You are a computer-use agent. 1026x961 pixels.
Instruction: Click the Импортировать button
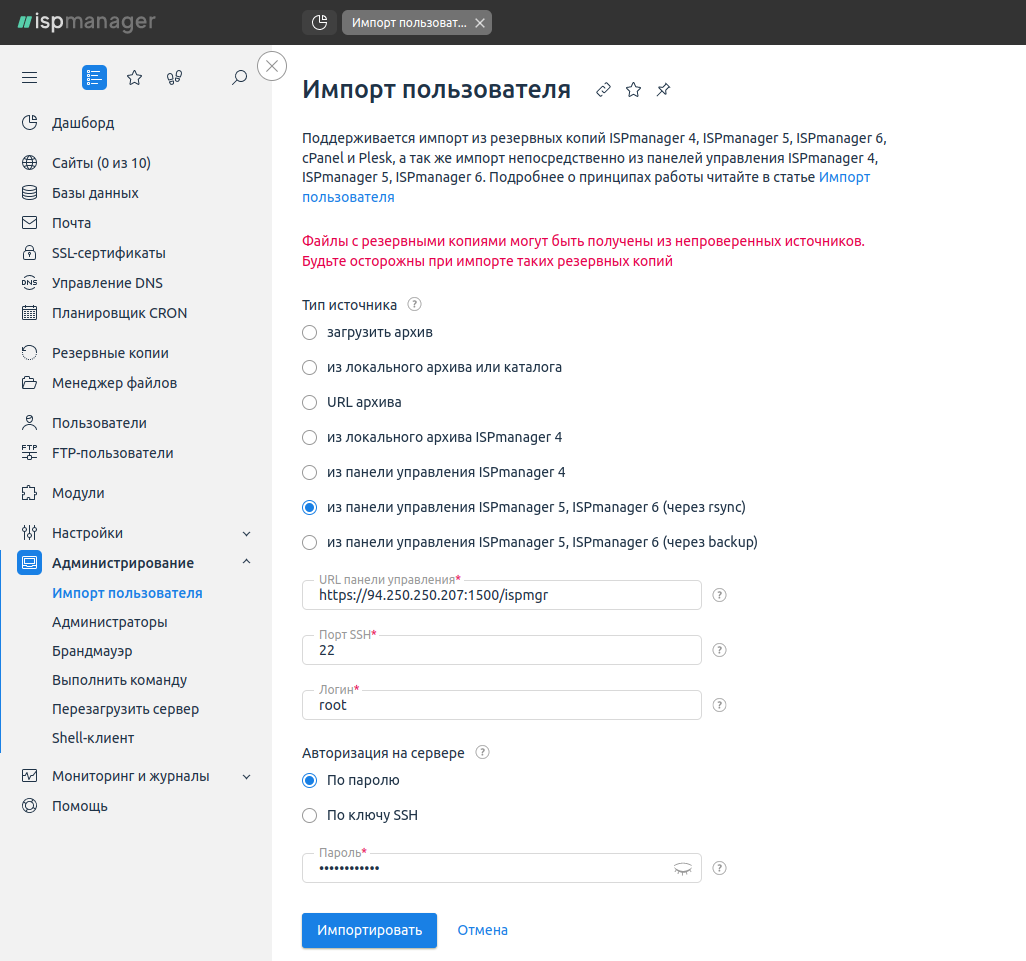click(x=369, y=930)
